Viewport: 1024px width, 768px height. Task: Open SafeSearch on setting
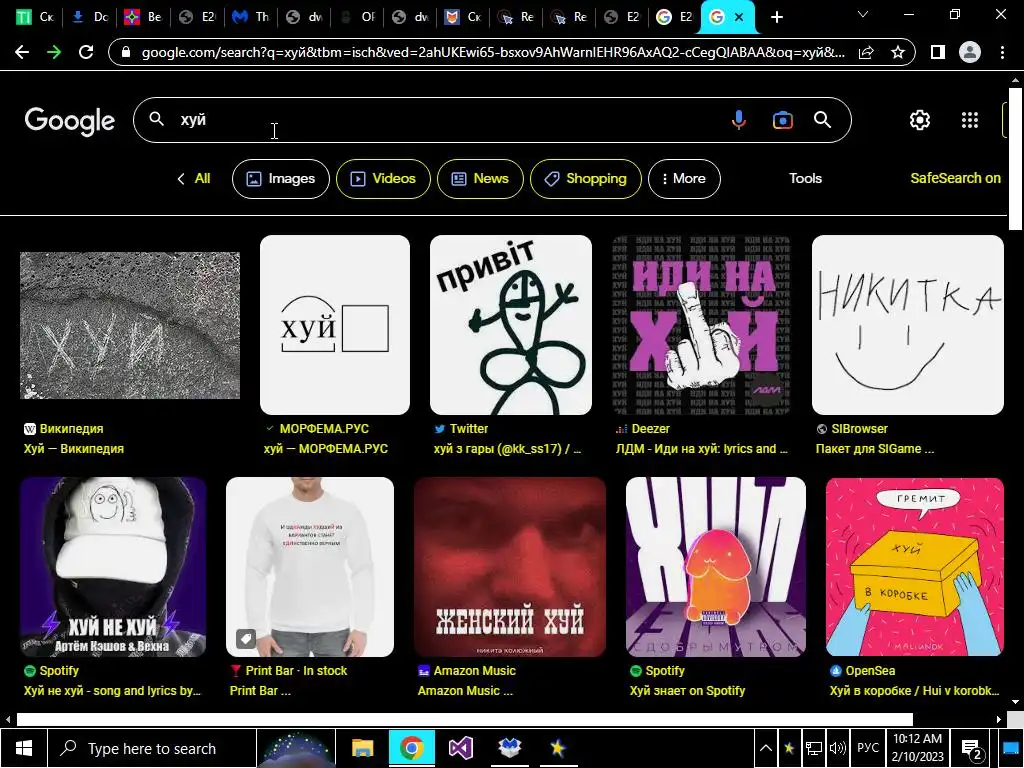[955, 178]
